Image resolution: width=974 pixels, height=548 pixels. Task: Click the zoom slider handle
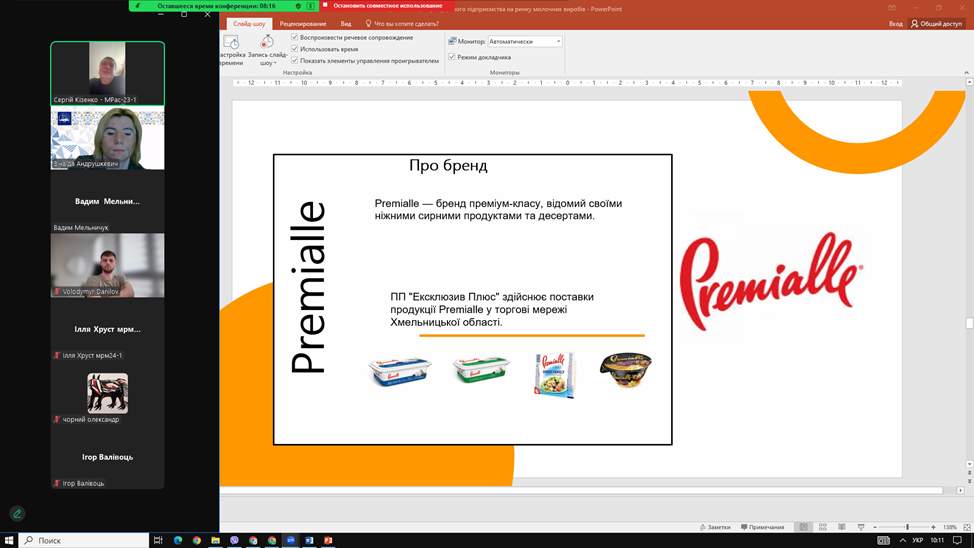907,527
